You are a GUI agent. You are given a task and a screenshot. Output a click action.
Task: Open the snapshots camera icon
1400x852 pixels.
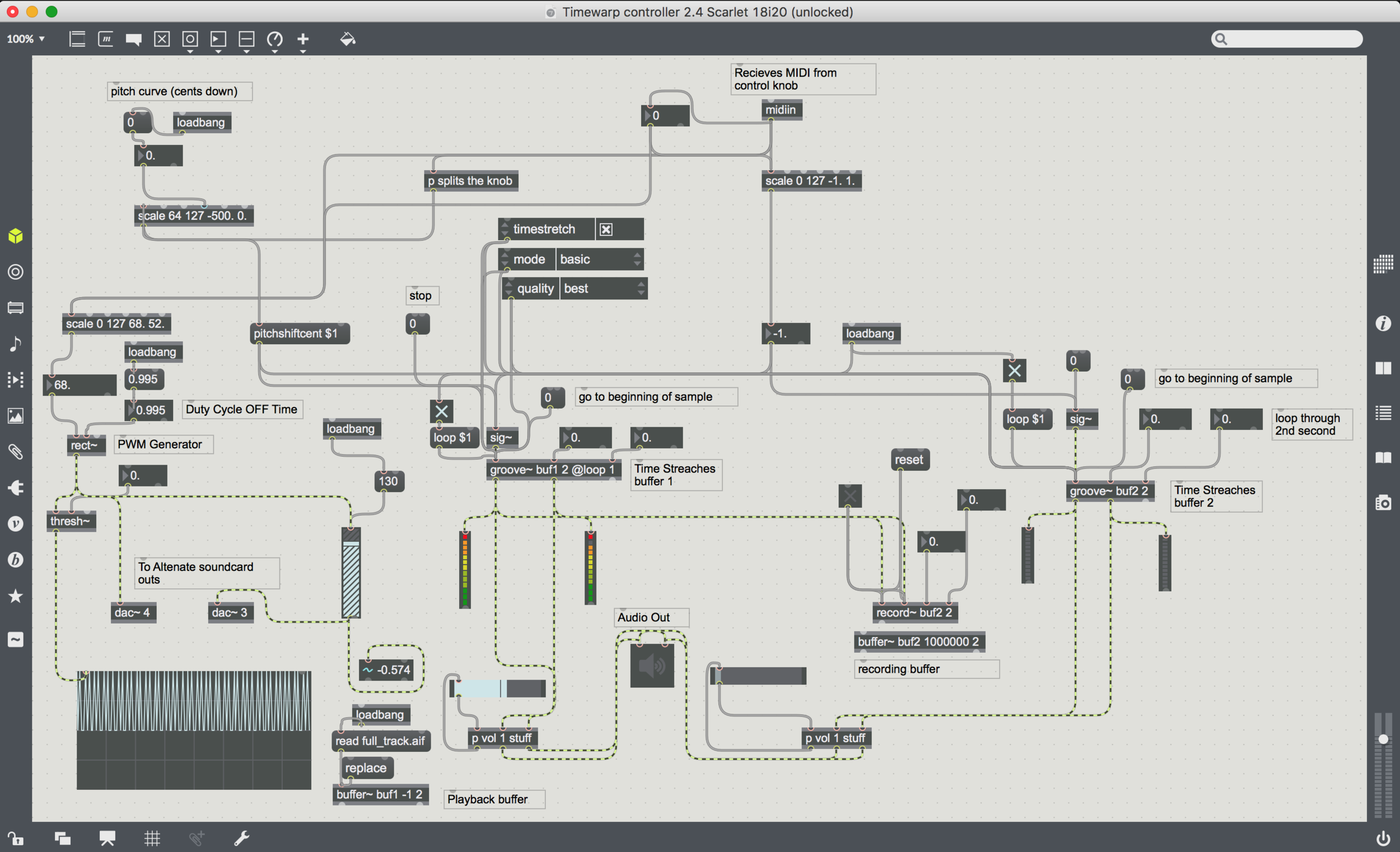[x=1384, y=503]
